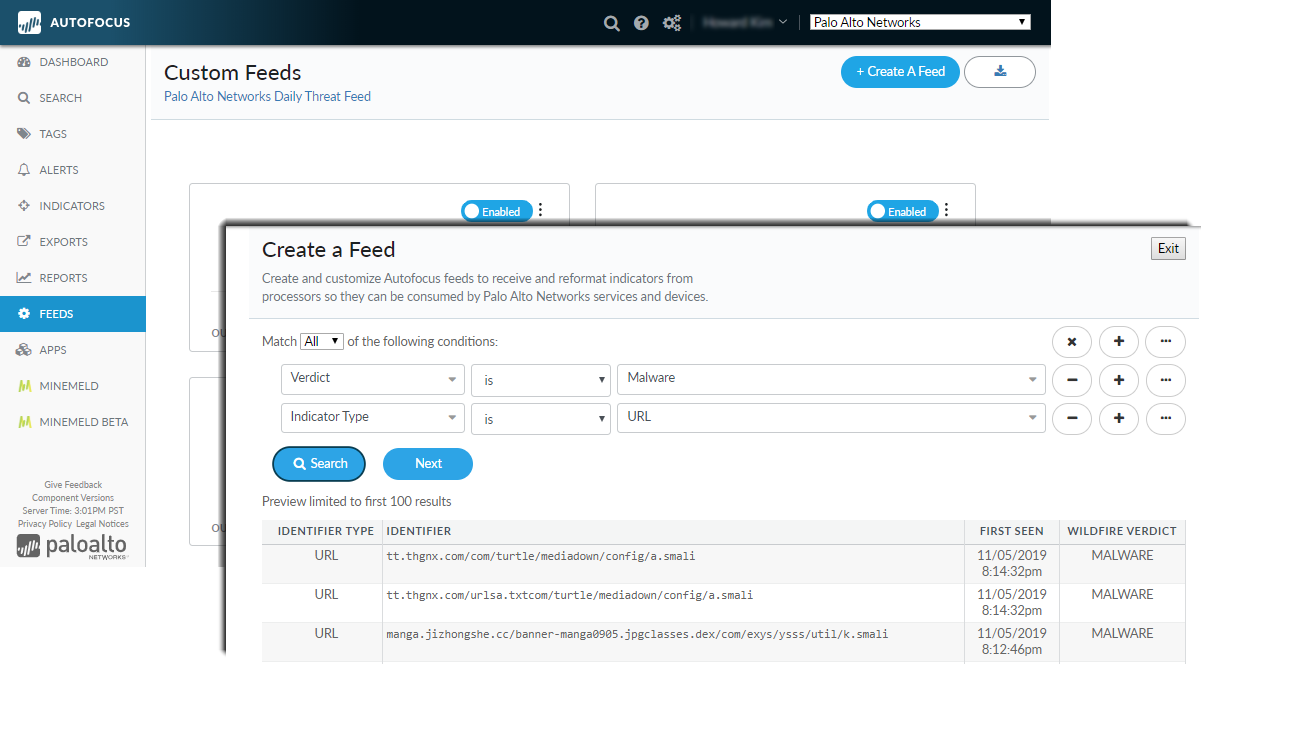This screenshot has height=741, width=1313.
Task: Expand the Match All dropdown
Action: [322, 341]
